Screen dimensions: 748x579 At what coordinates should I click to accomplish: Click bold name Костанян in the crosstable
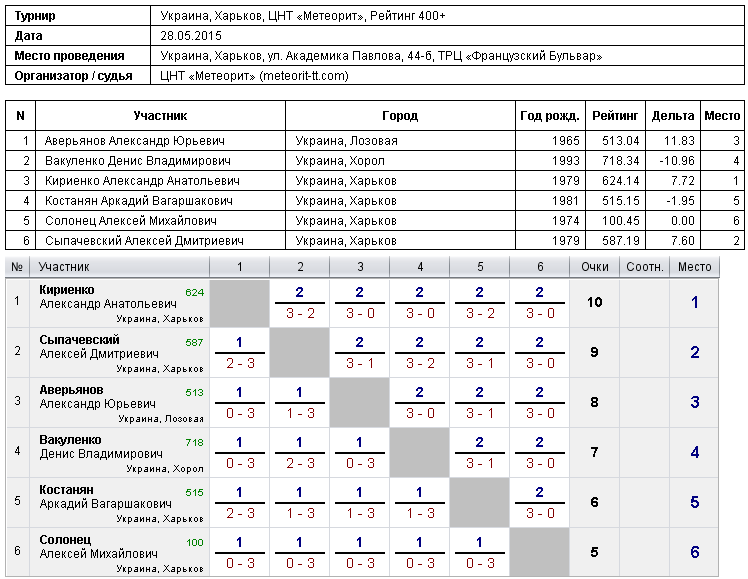tap(66, 490)
